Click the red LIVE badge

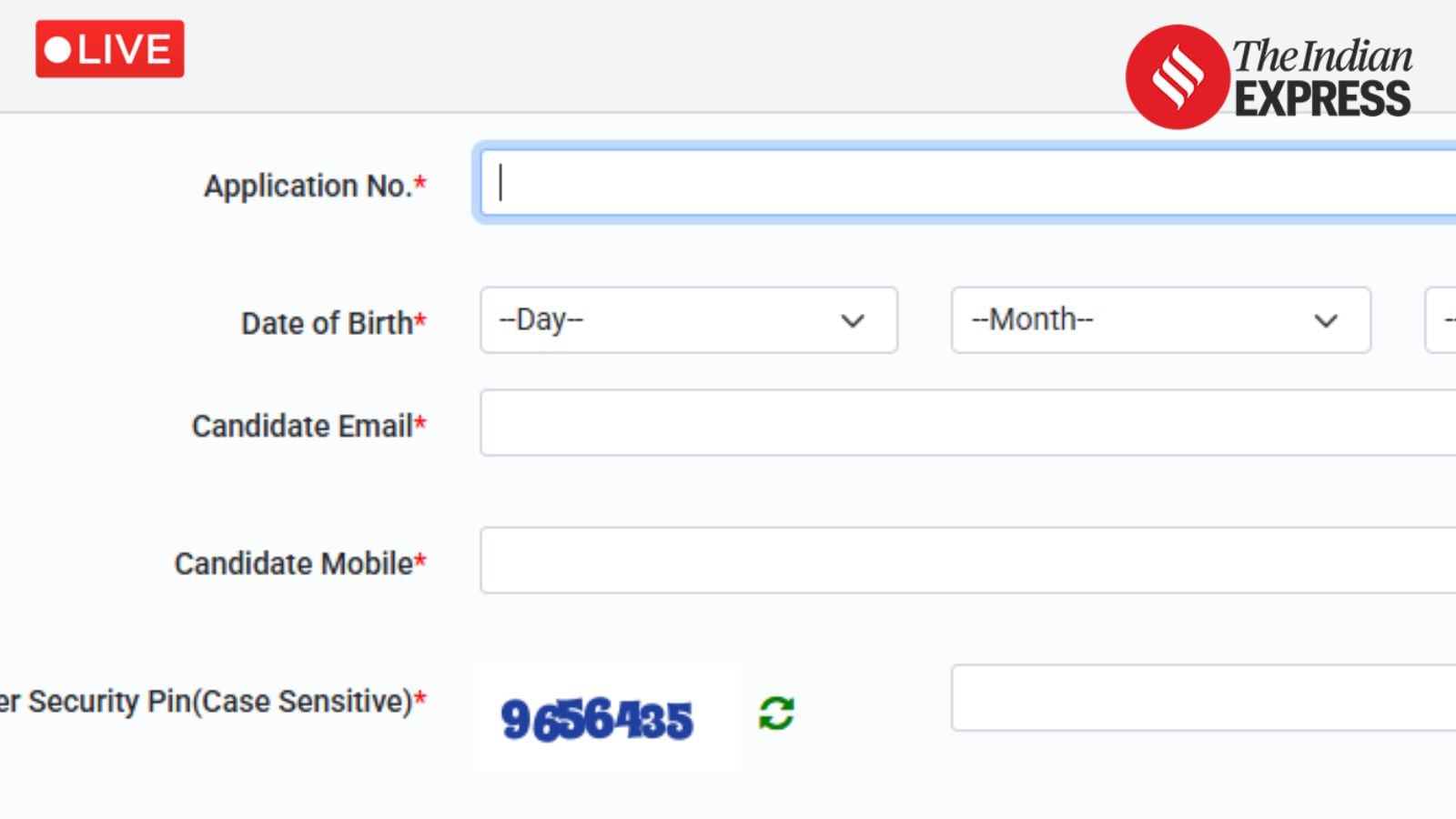110,49
